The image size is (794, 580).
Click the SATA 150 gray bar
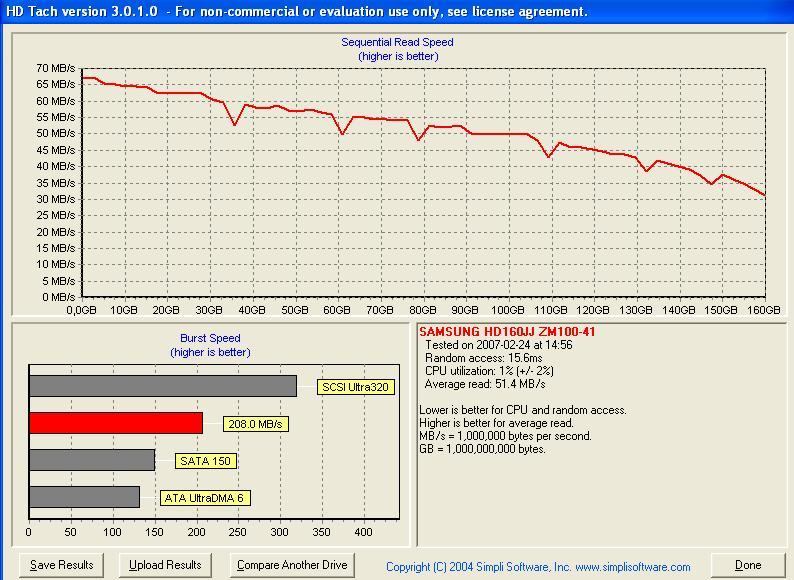point(92,460)
